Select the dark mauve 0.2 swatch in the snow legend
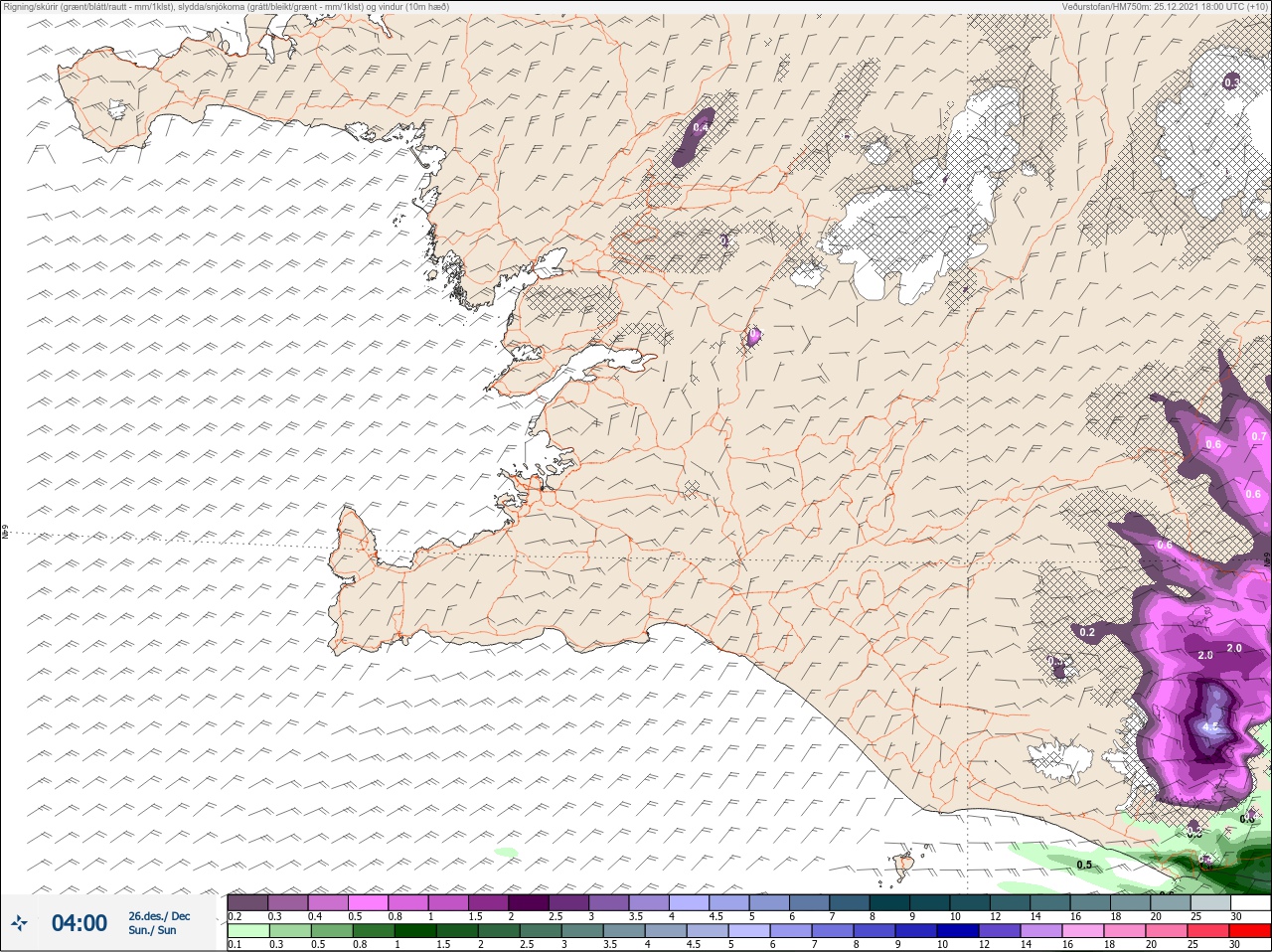Image resolution: width=1272 pixels, height=952 pixels. 247,902
